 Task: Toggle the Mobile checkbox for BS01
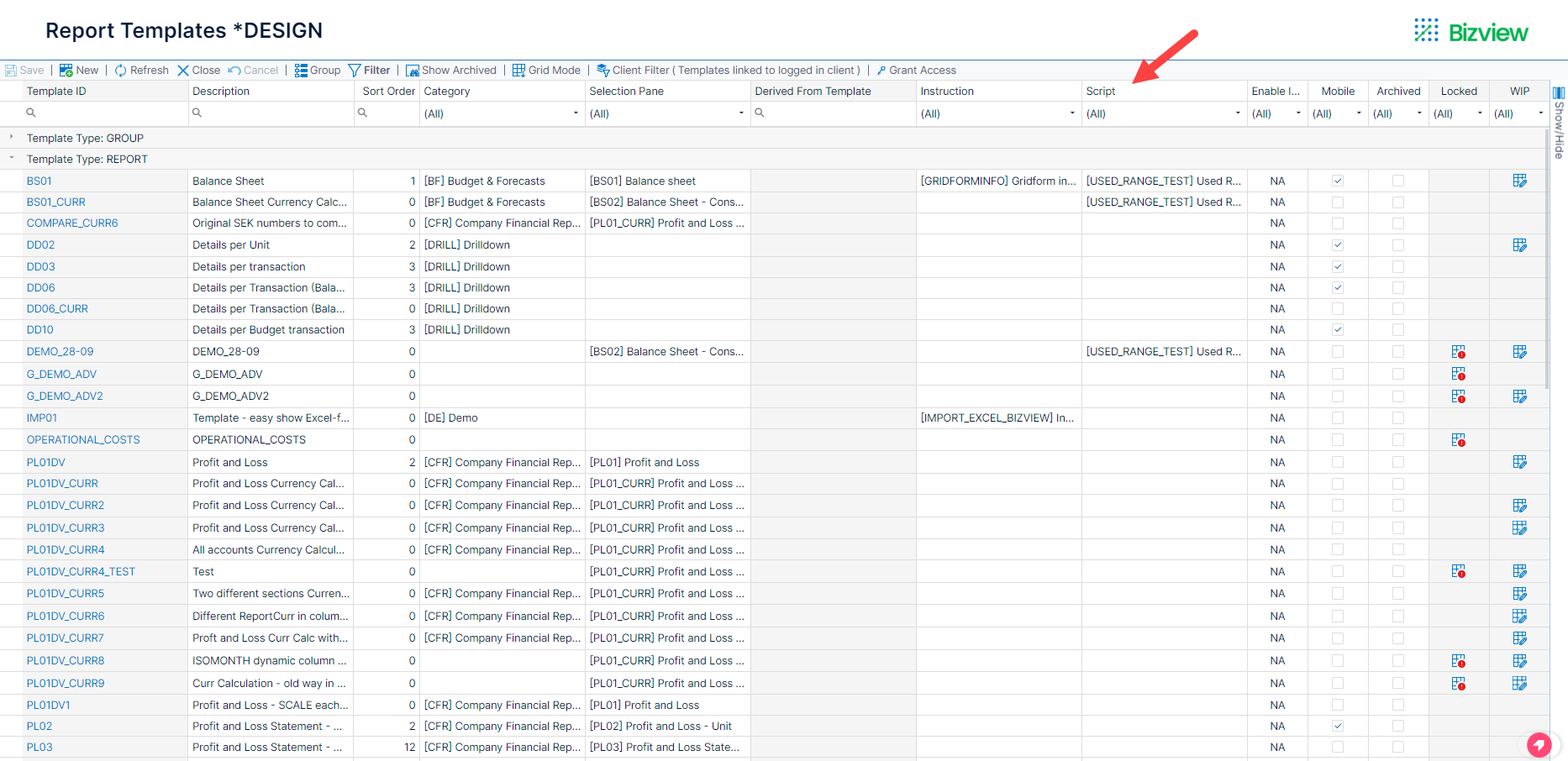1338,180
